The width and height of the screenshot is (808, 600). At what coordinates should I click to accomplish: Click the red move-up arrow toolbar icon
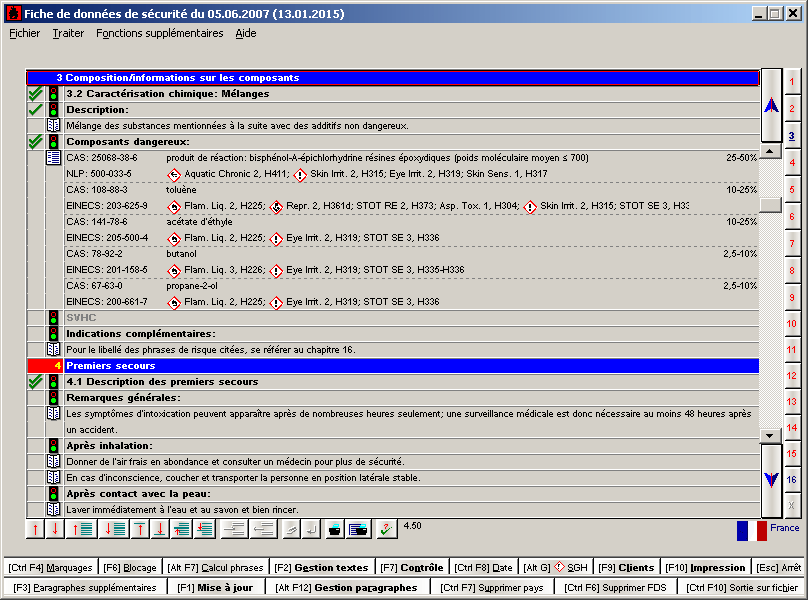(x=36, y=529)
